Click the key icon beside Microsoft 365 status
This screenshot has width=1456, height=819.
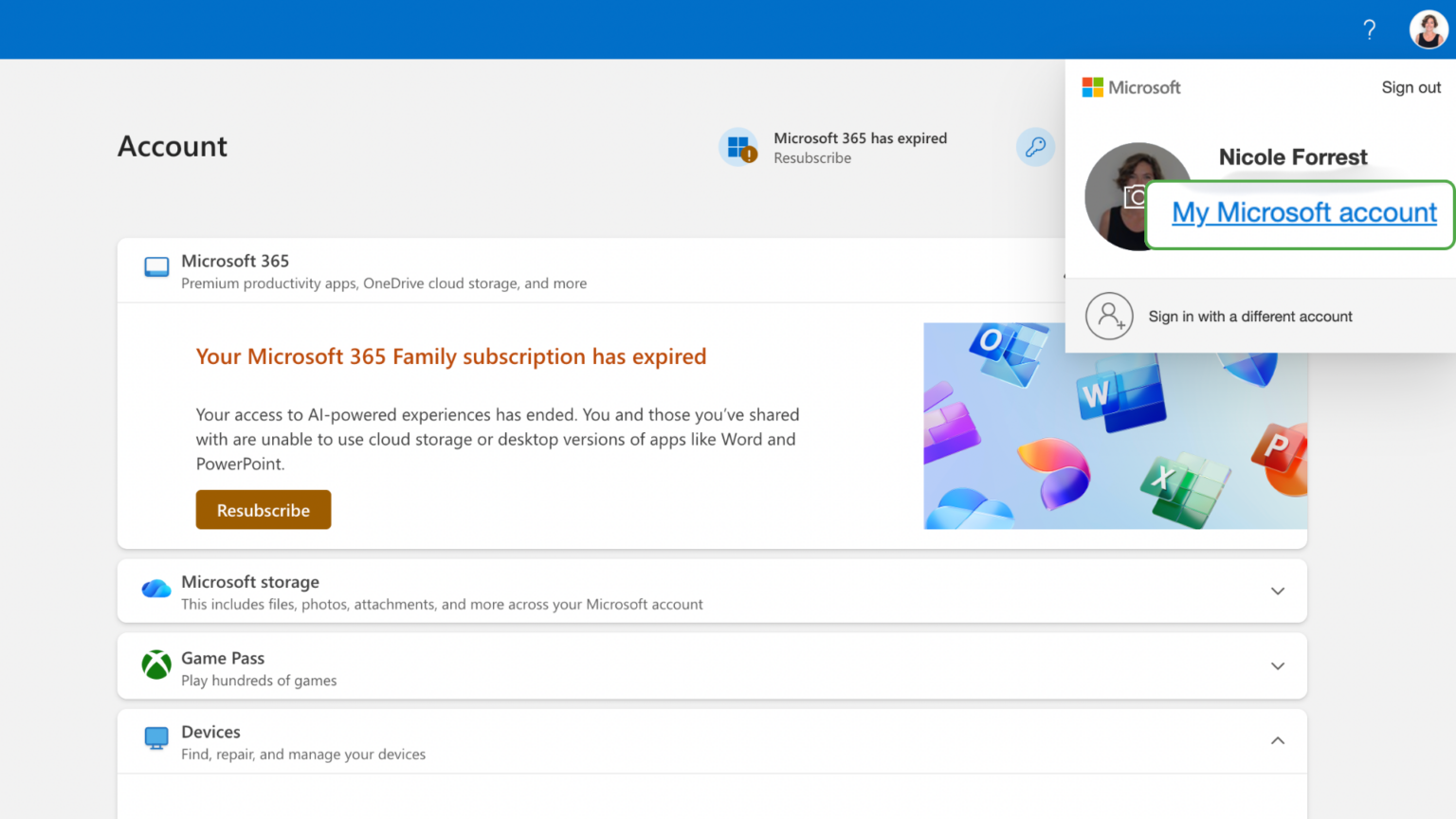1035,147
